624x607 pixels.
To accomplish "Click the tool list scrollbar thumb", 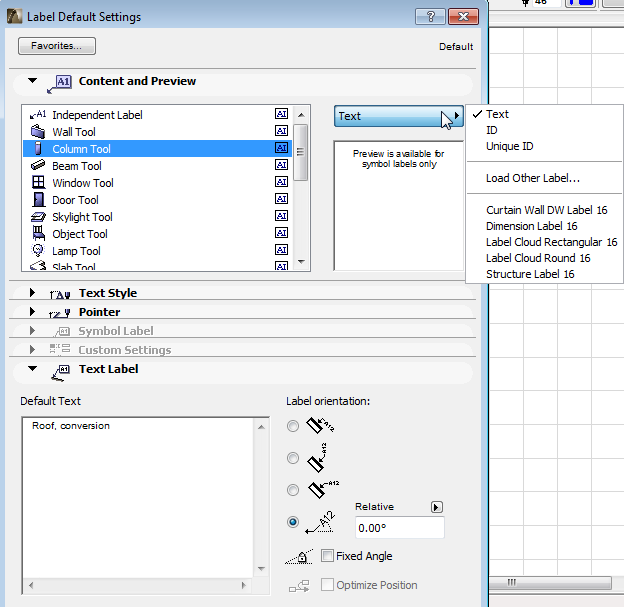I will [x=301, y=152].
